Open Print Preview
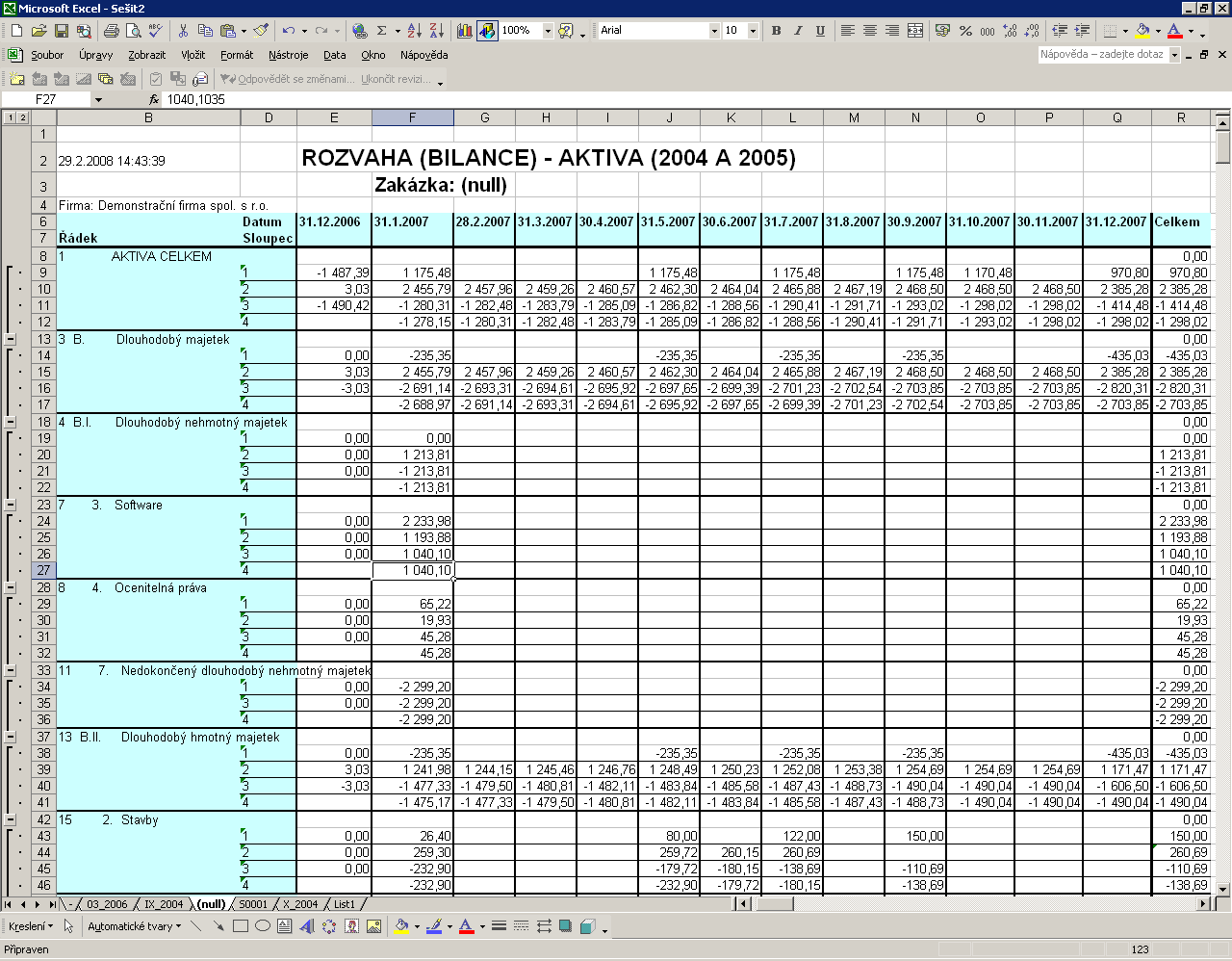The image size is (1232, 961). click(x=134, y=31)
